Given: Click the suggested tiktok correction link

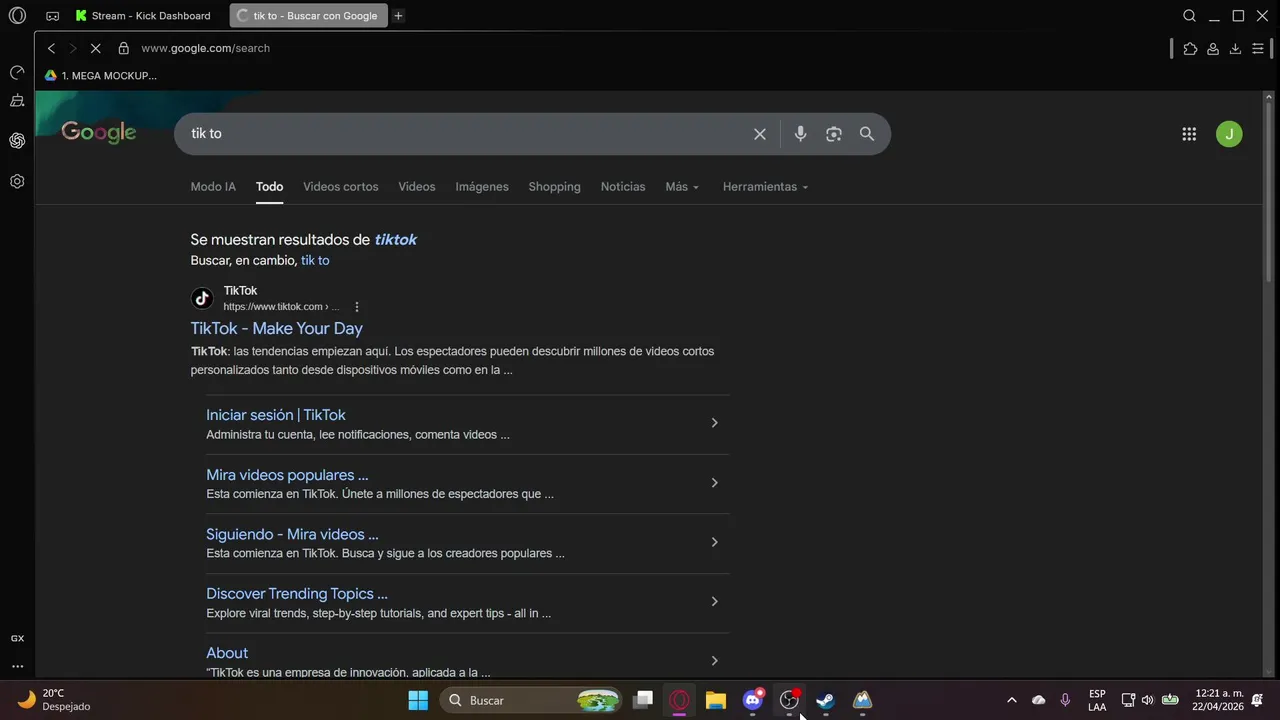Looking at the screenshot, I should (396, 240).
